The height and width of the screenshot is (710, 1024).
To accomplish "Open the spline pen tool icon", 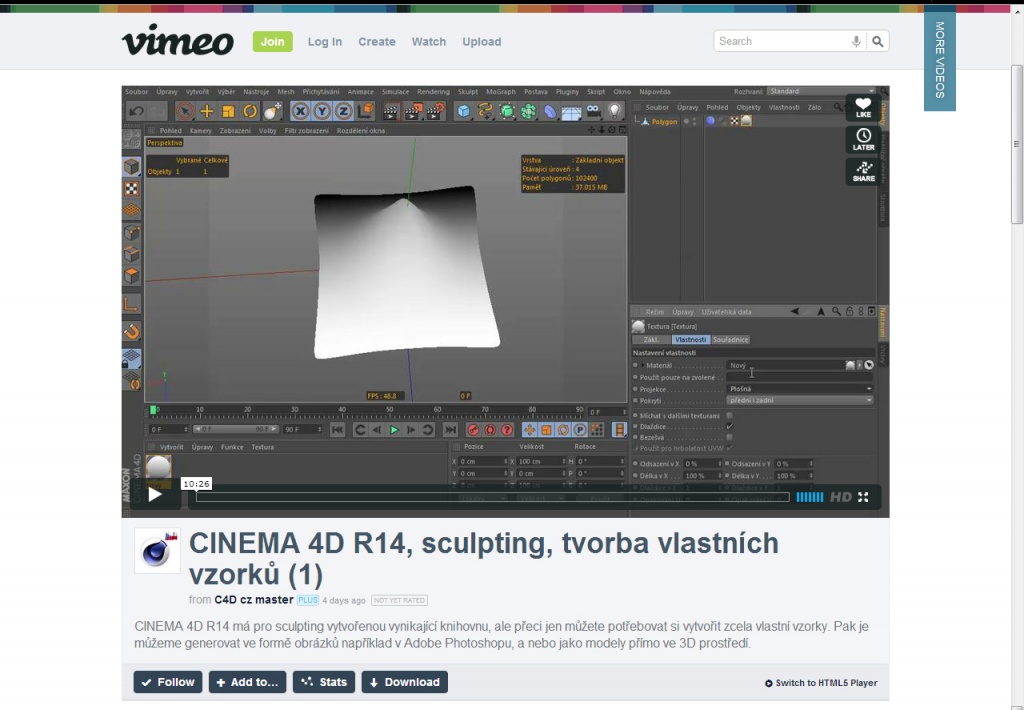I will pyautogui.click(x=485, y=112).
